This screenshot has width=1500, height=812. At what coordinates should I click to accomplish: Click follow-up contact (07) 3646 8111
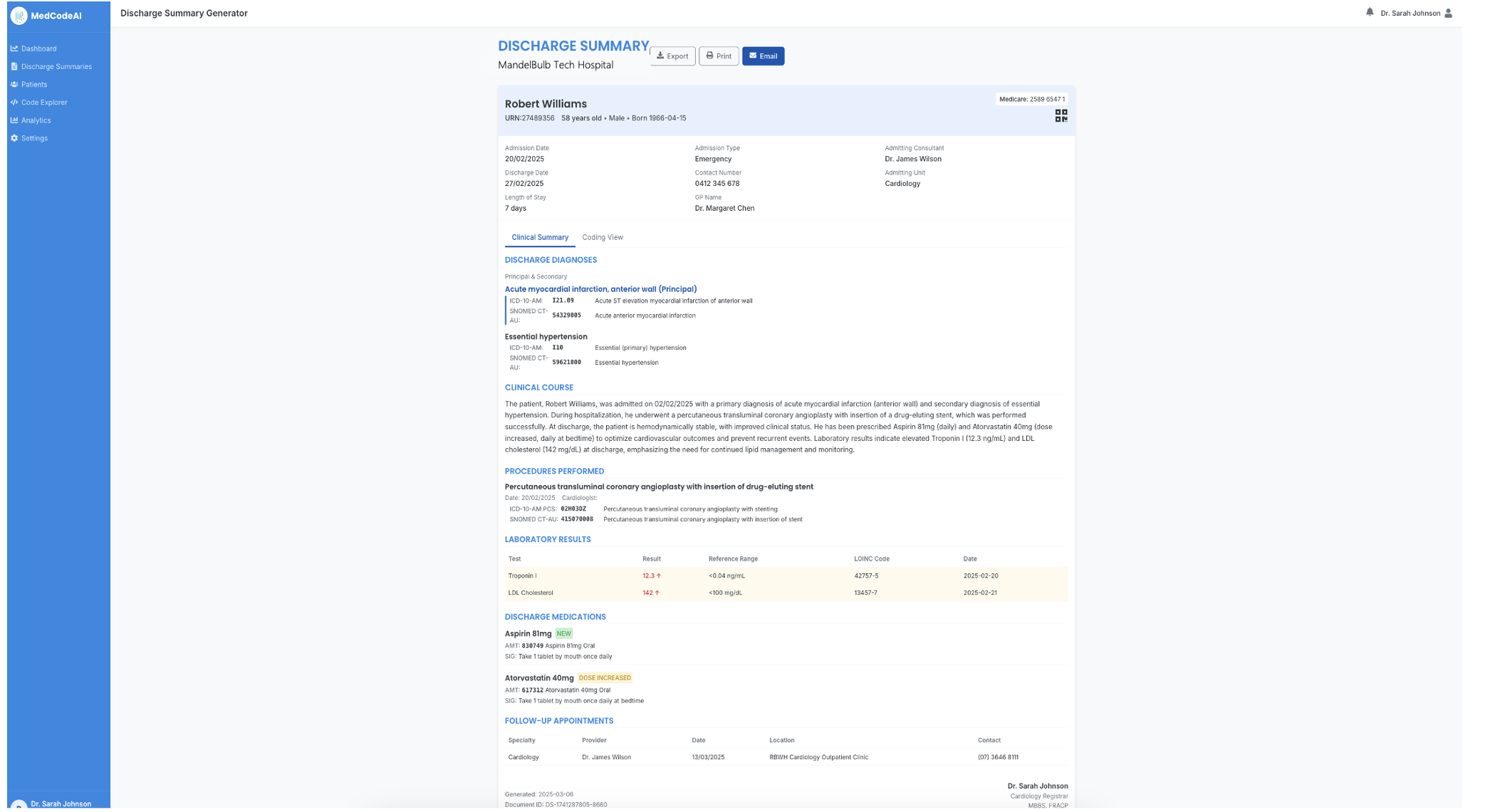coord(998,757)
